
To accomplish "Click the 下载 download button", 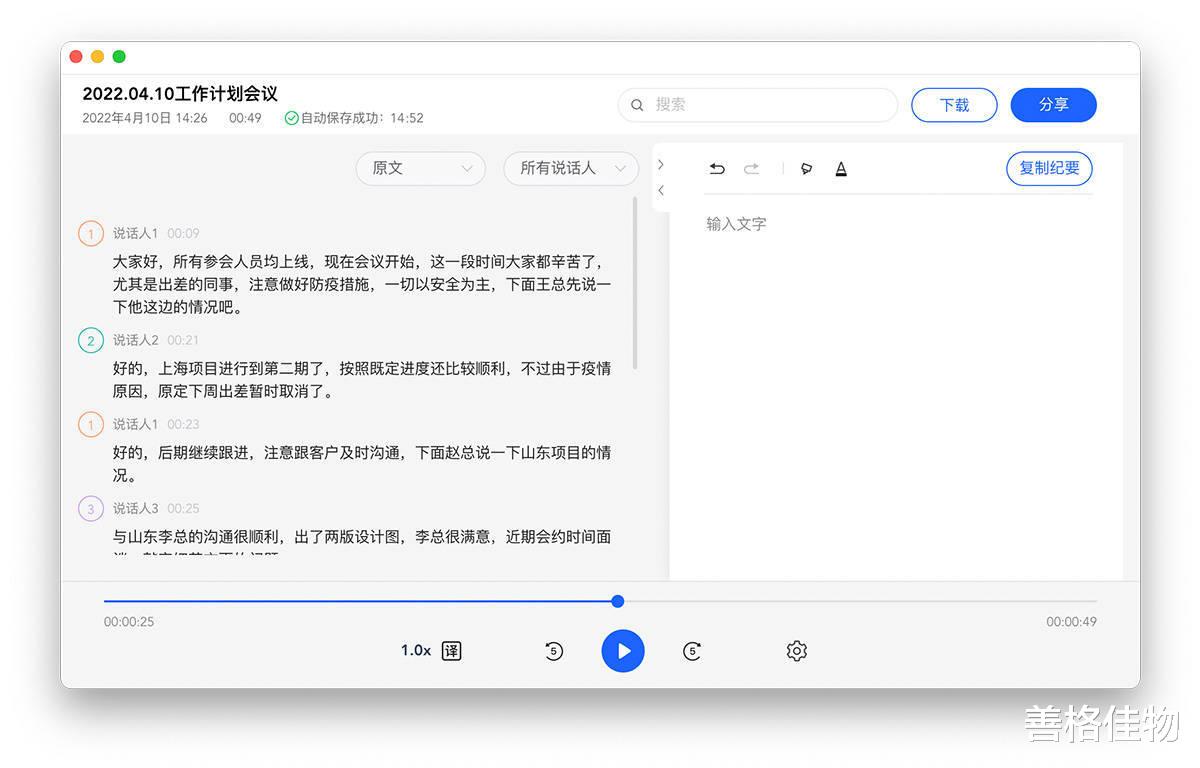I will click(953, 104).
